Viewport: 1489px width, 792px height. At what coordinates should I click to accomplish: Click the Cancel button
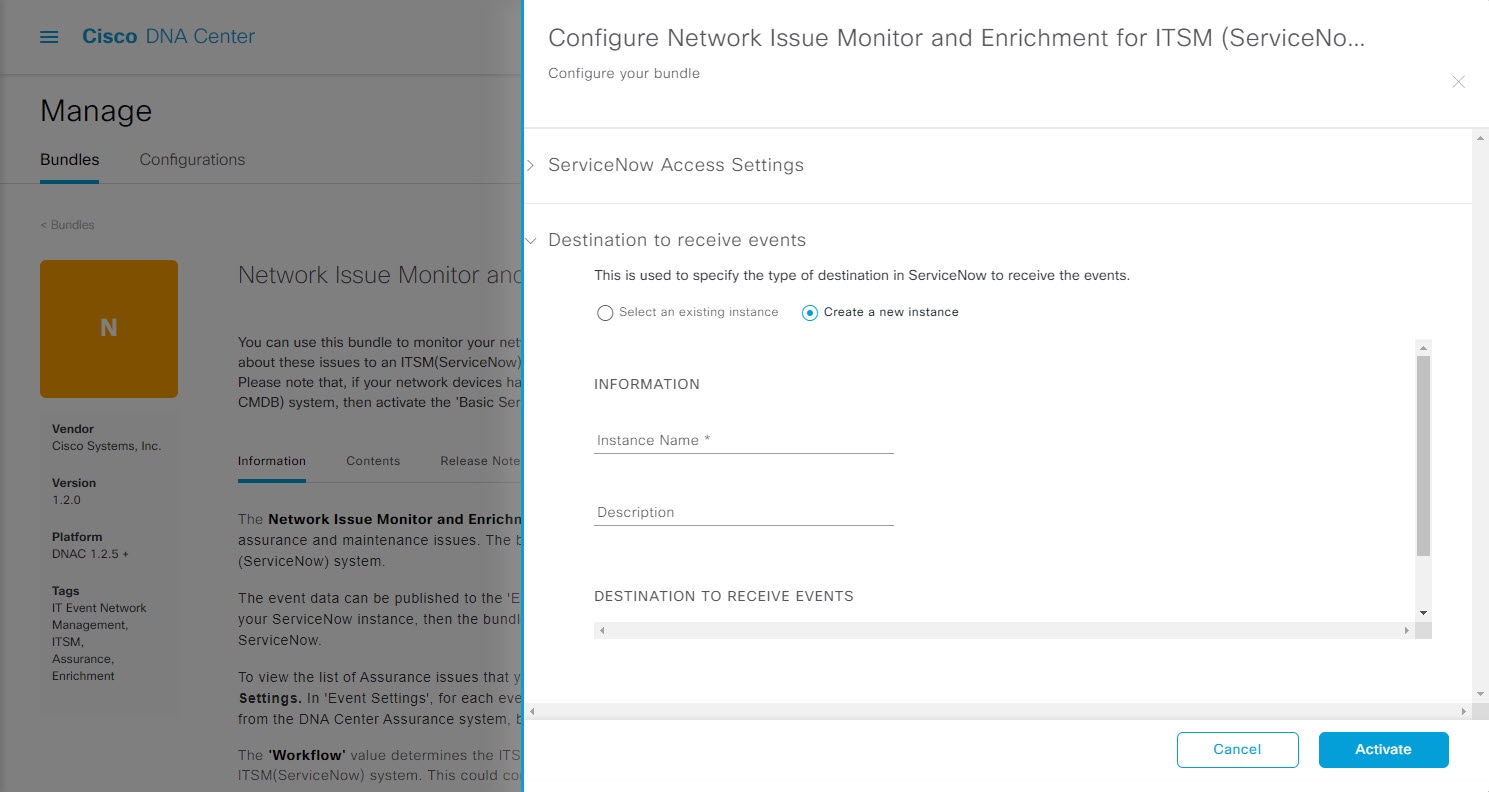(x=1237, y=749)
